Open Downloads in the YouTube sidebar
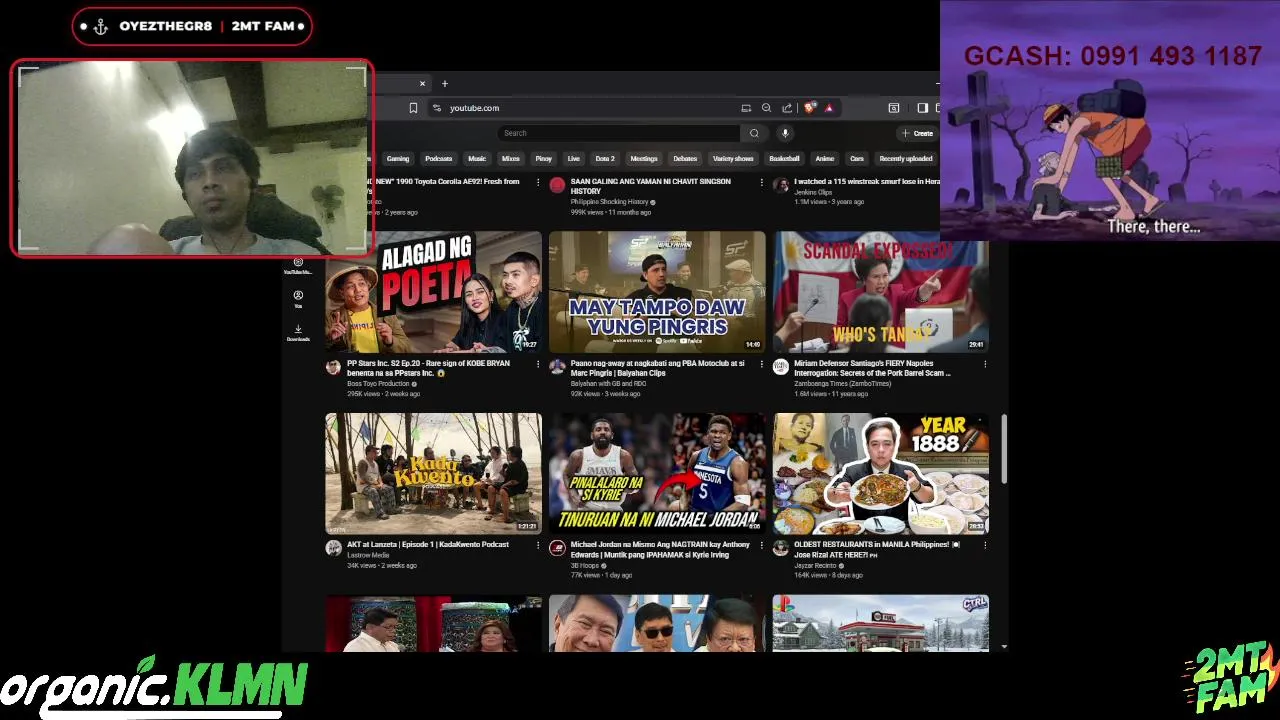The image size is (1280, 720). (298, 333)
